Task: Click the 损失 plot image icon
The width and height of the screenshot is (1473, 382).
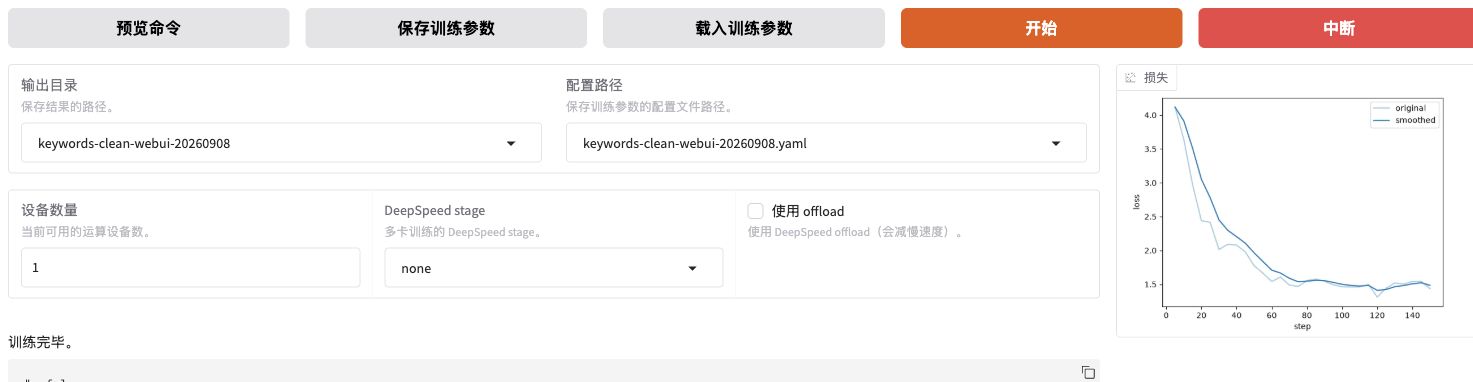Action: click(1130, 77)
